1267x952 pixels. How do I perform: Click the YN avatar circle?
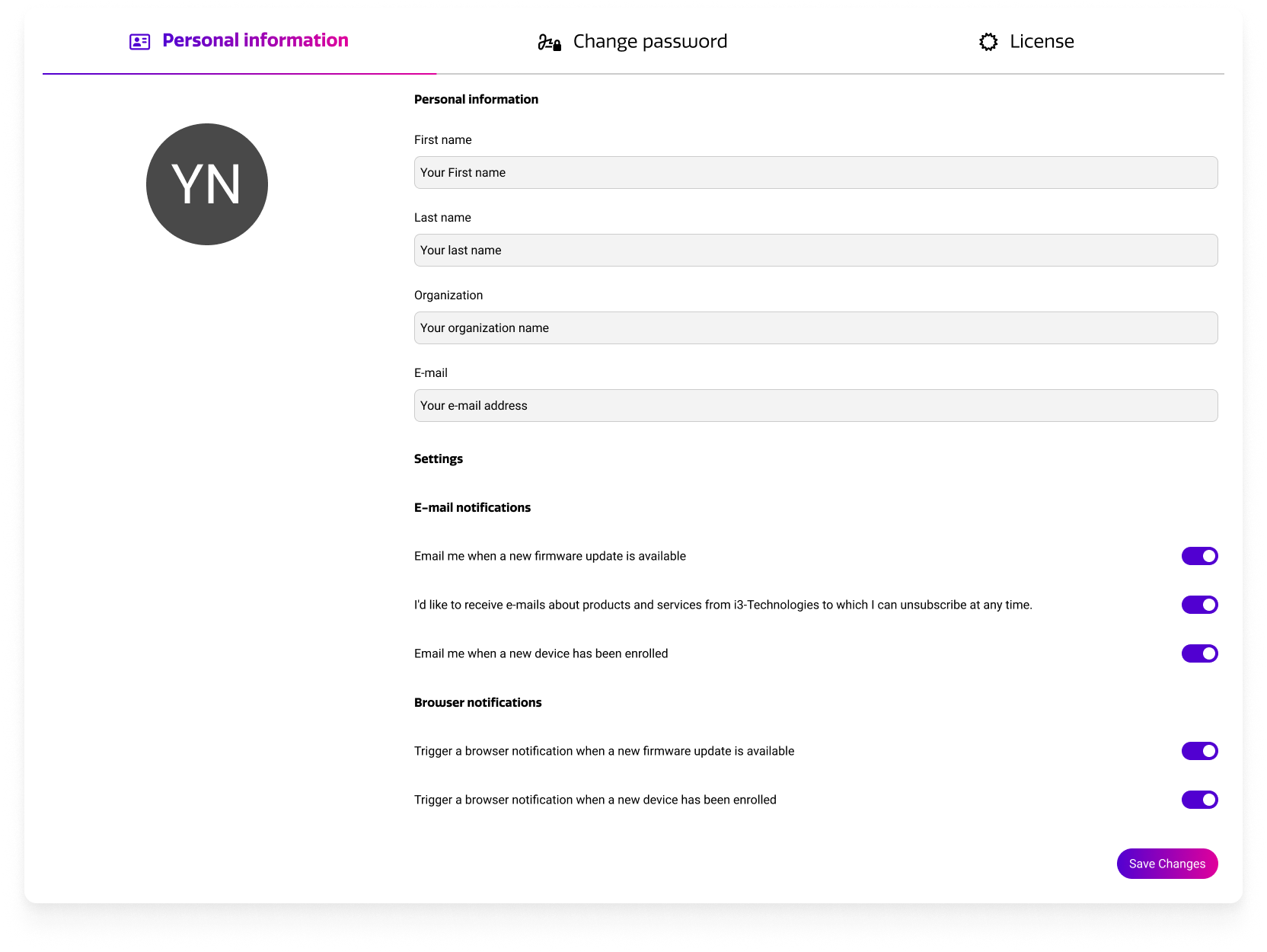(x=207, y=184)
